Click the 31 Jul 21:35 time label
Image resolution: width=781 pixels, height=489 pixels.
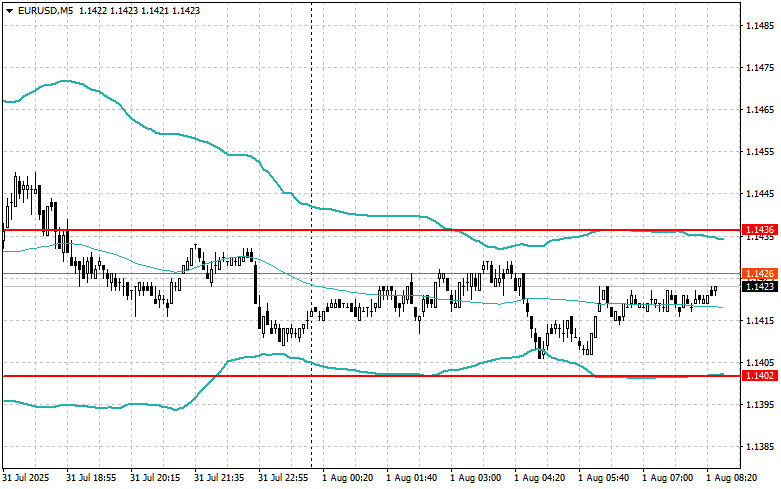[x=219, y=478]
